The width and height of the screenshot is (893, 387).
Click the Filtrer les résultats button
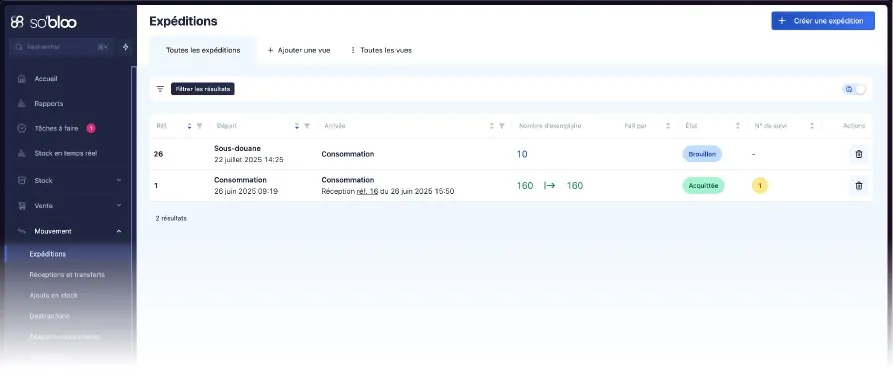point(203,89)
